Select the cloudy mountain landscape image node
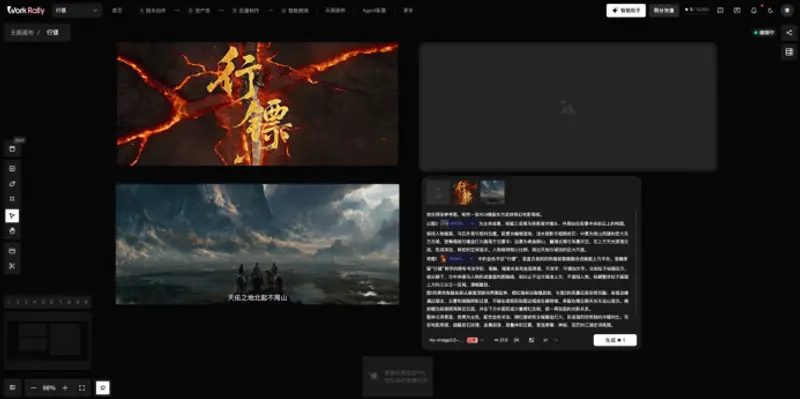Image resolution: width=800 pixels, height=399 pixels. 257,244
